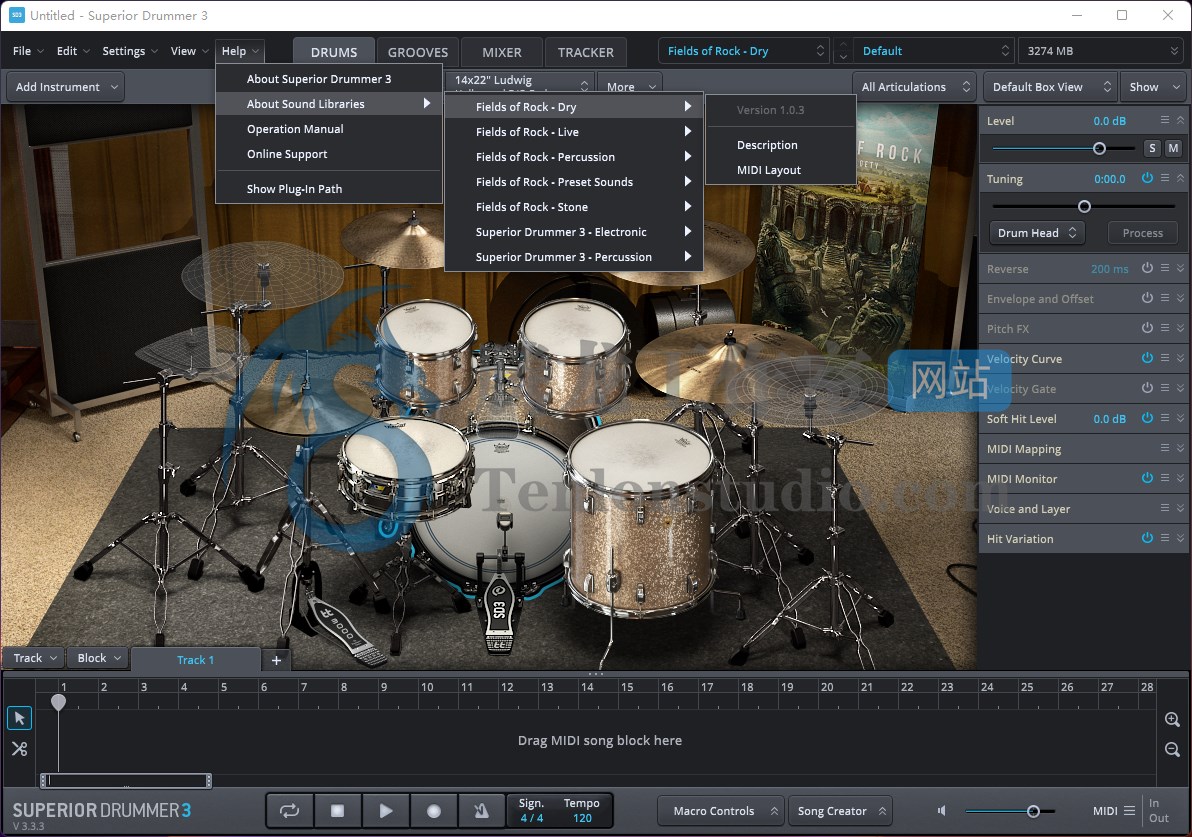Open the Track menu button
The image size is (1192, 837).
click(x=35, y=658)
